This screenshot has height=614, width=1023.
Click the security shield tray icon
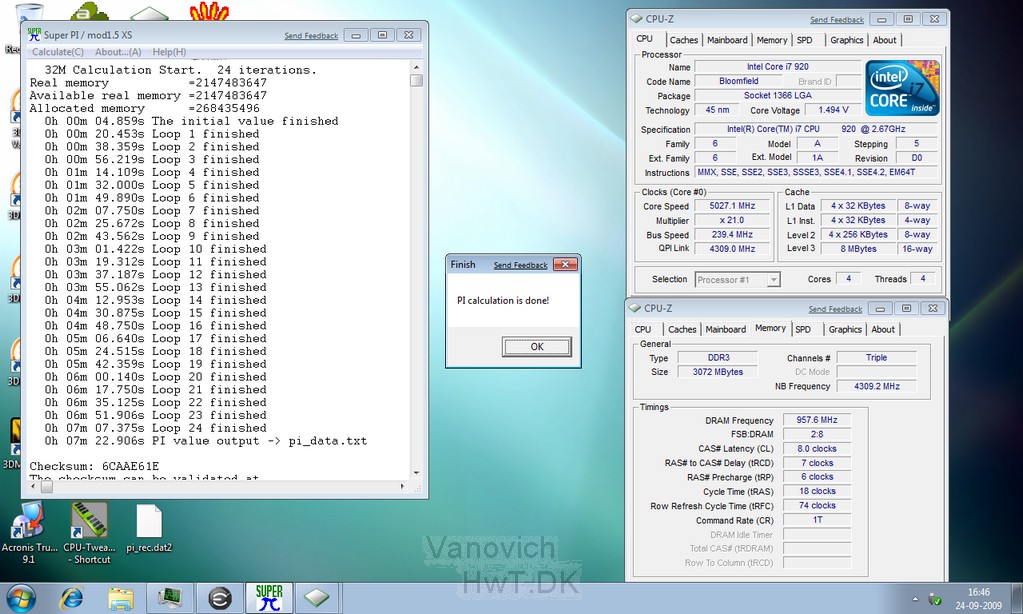[x=935, y=599]
